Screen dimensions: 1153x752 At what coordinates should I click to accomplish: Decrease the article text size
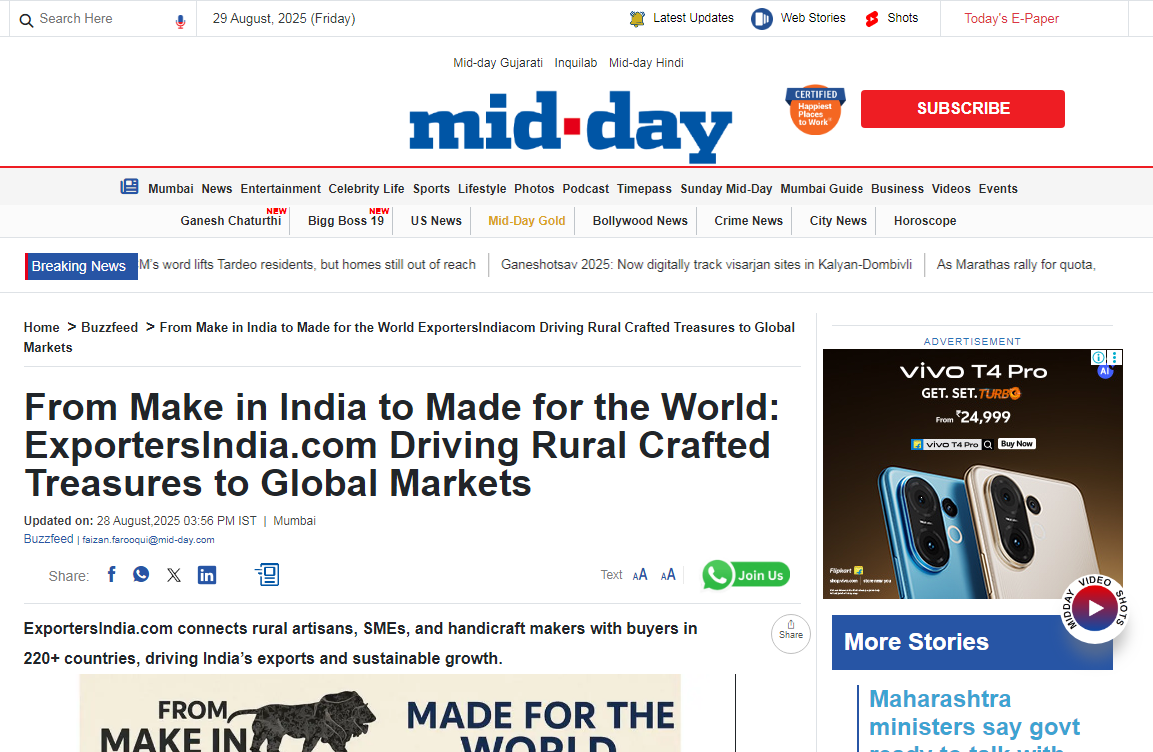point(668,575)
